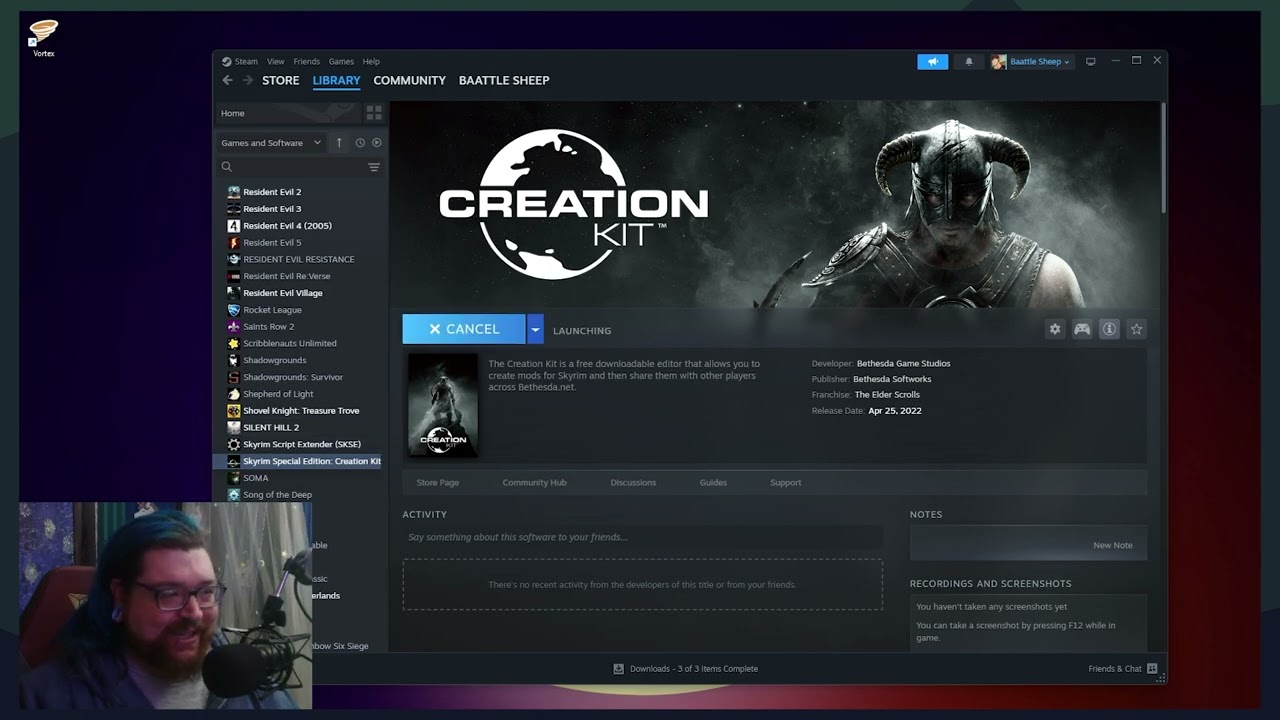Switch library to grid collections view
Screen dimensions: 1280x720
pos(374,113)
